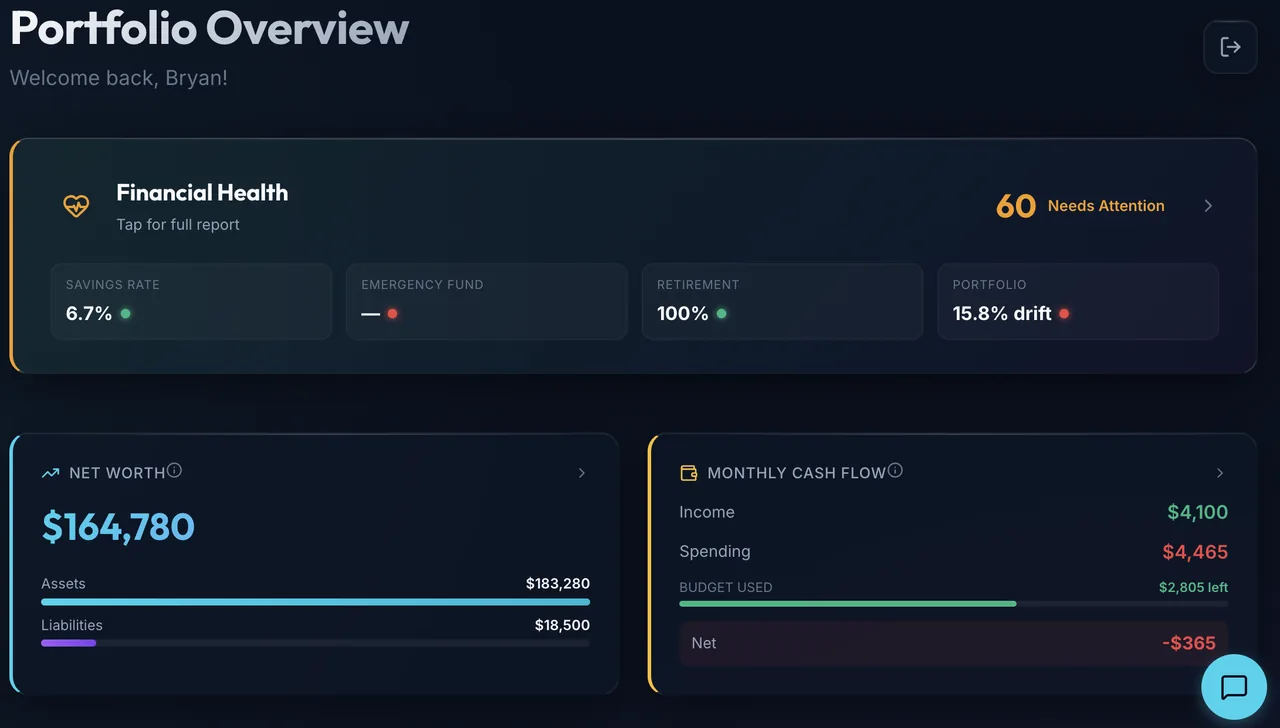Click the 6.7% savings rate value

[x=89, y=313]
